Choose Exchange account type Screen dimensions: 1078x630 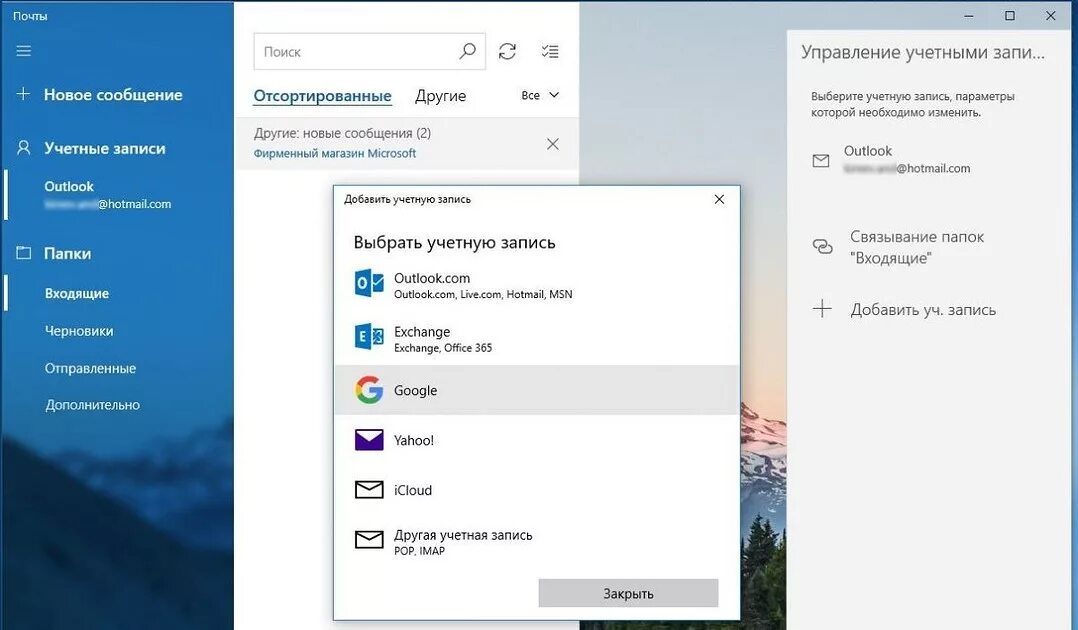tap(537, 338)
